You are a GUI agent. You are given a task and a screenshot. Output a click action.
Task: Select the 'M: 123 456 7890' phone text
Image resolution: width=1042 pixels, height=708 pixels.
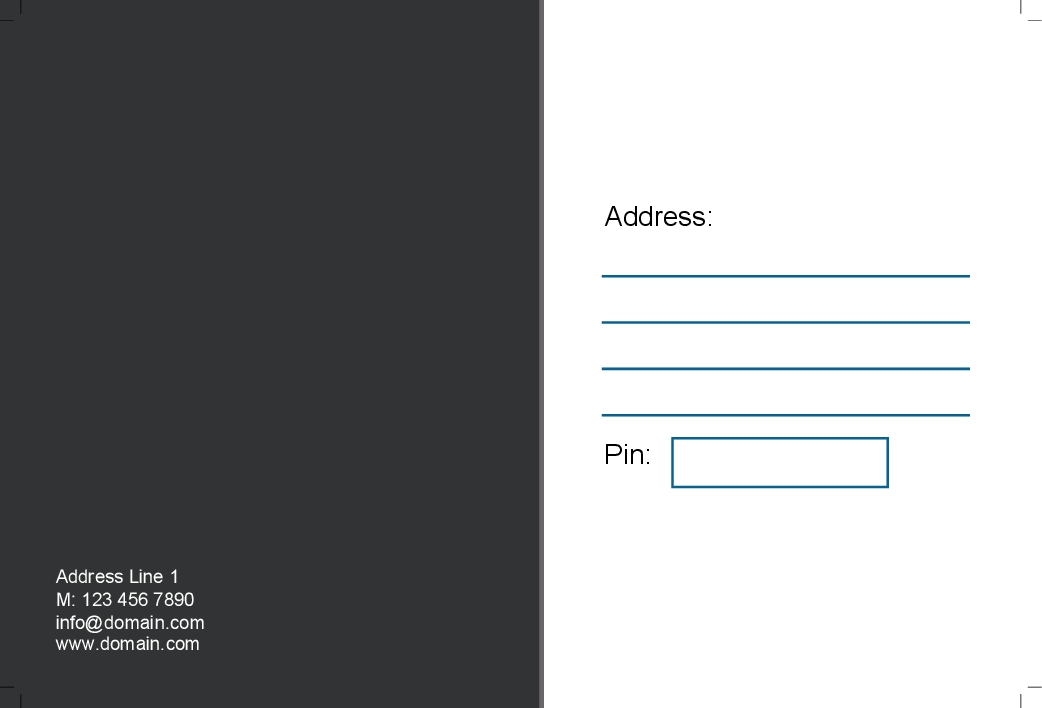pyautogui.click(x=125, y=600)
